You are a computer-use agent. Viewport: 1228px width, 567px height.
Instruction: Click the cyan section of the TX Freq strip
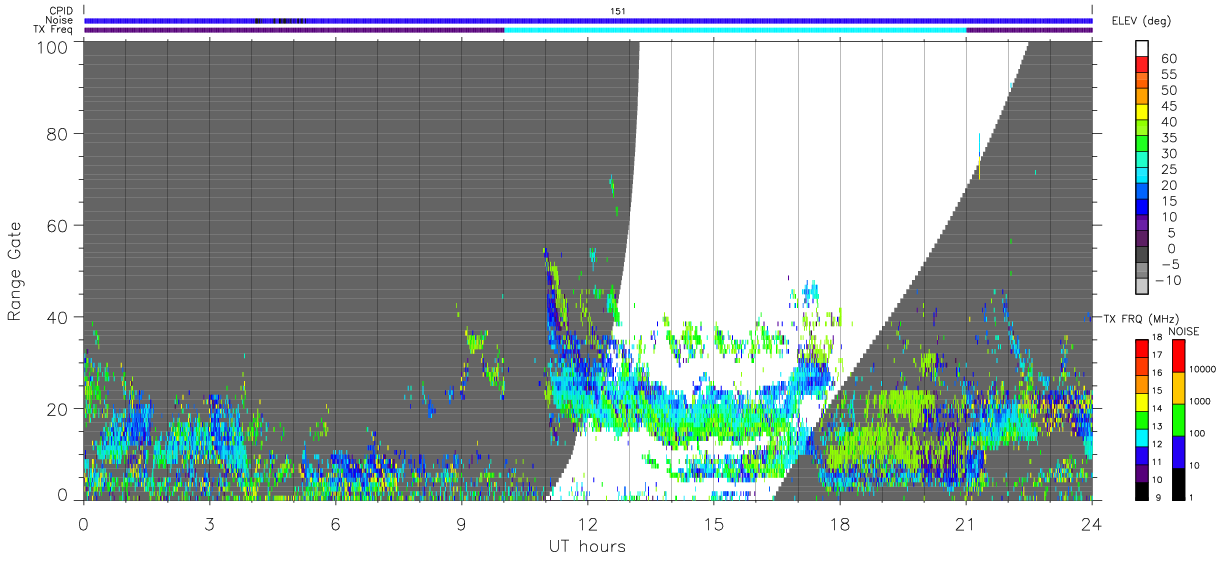click(735, 30)
